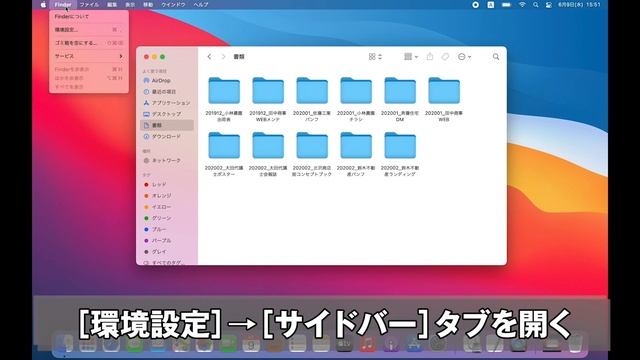The image size is (640, 360).
Task: Open the ファイル menu
Action: click(89, 4)
